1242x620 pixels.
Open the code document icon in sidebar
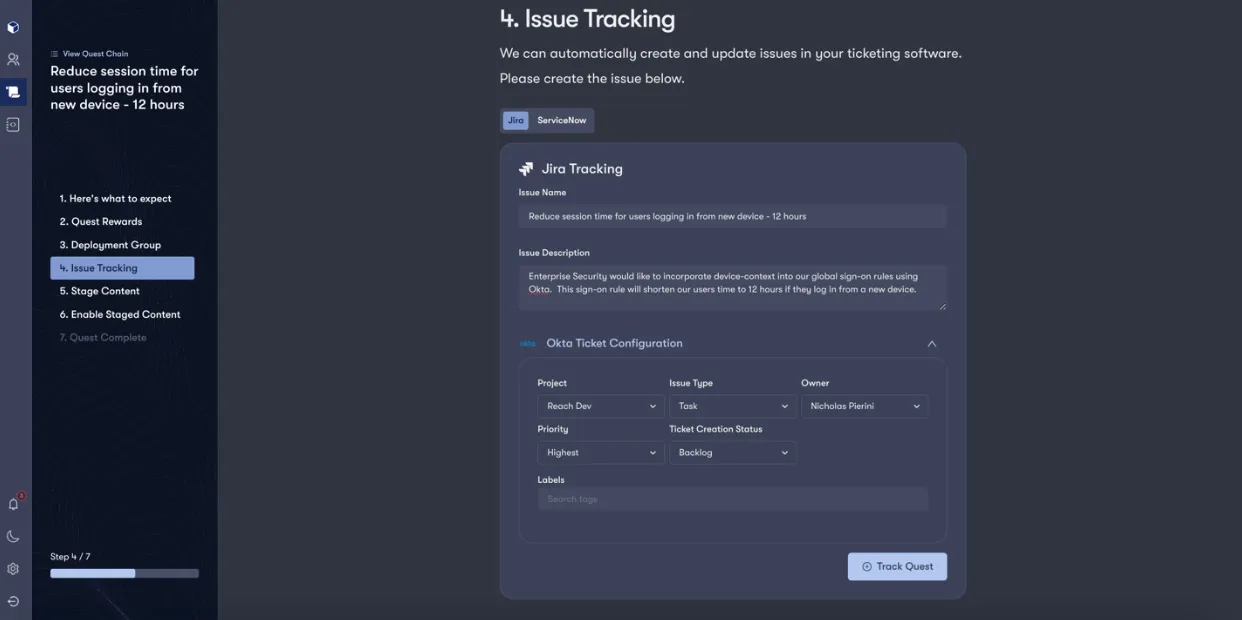coord(13,125)
